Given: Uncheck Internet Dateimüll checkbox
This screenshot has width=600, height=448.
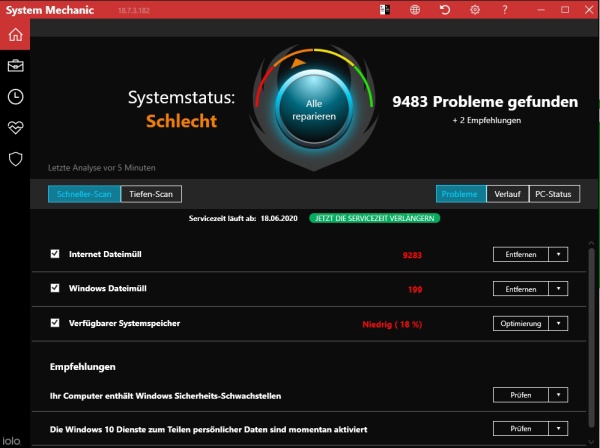Looking at the screenshot, I should coord(55,254).
